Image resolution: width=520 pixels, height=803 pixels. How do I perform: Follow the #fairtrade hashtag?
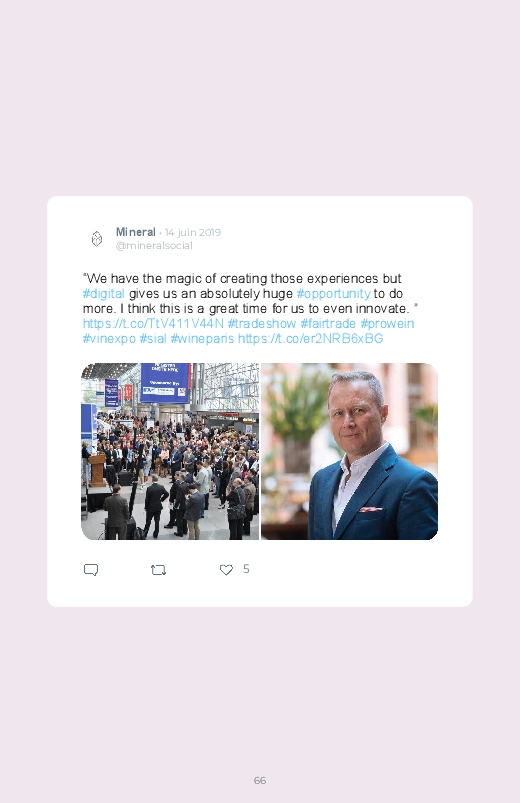point(328,324)
